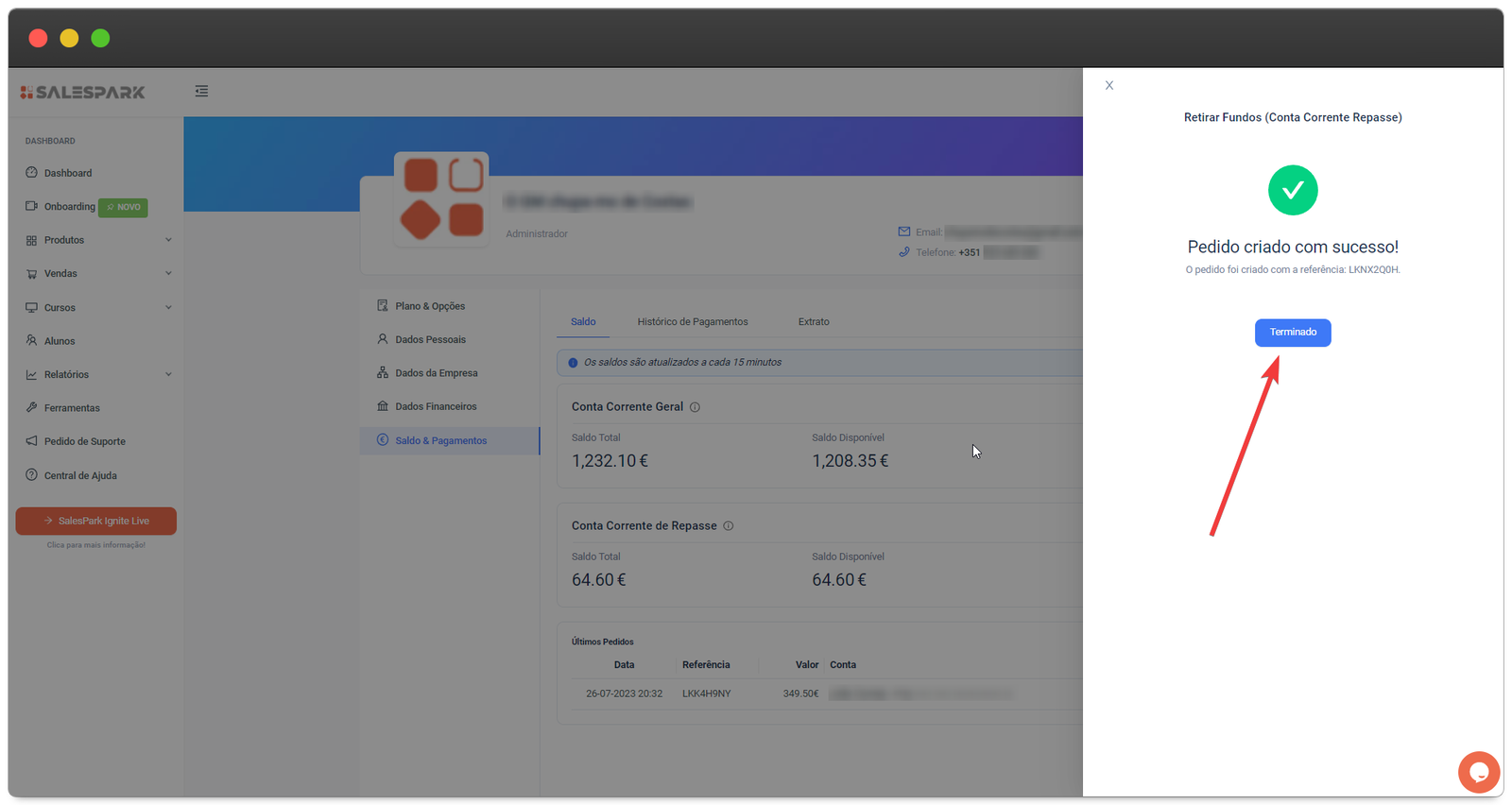Click the profile company logo thumbnail
1512x805 pixels.
tap(442, 199)
